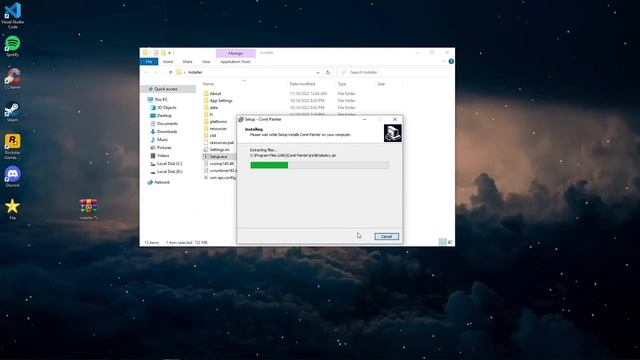Switch to large icons view in status bar

click(450, 242)
